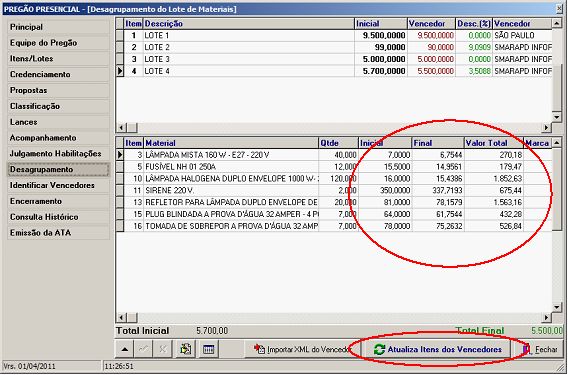Select LÂMPADA MISTA 160 W material row
Viewport: 568px width, 375px height.
pyautogui.click(x=334, y=155)
